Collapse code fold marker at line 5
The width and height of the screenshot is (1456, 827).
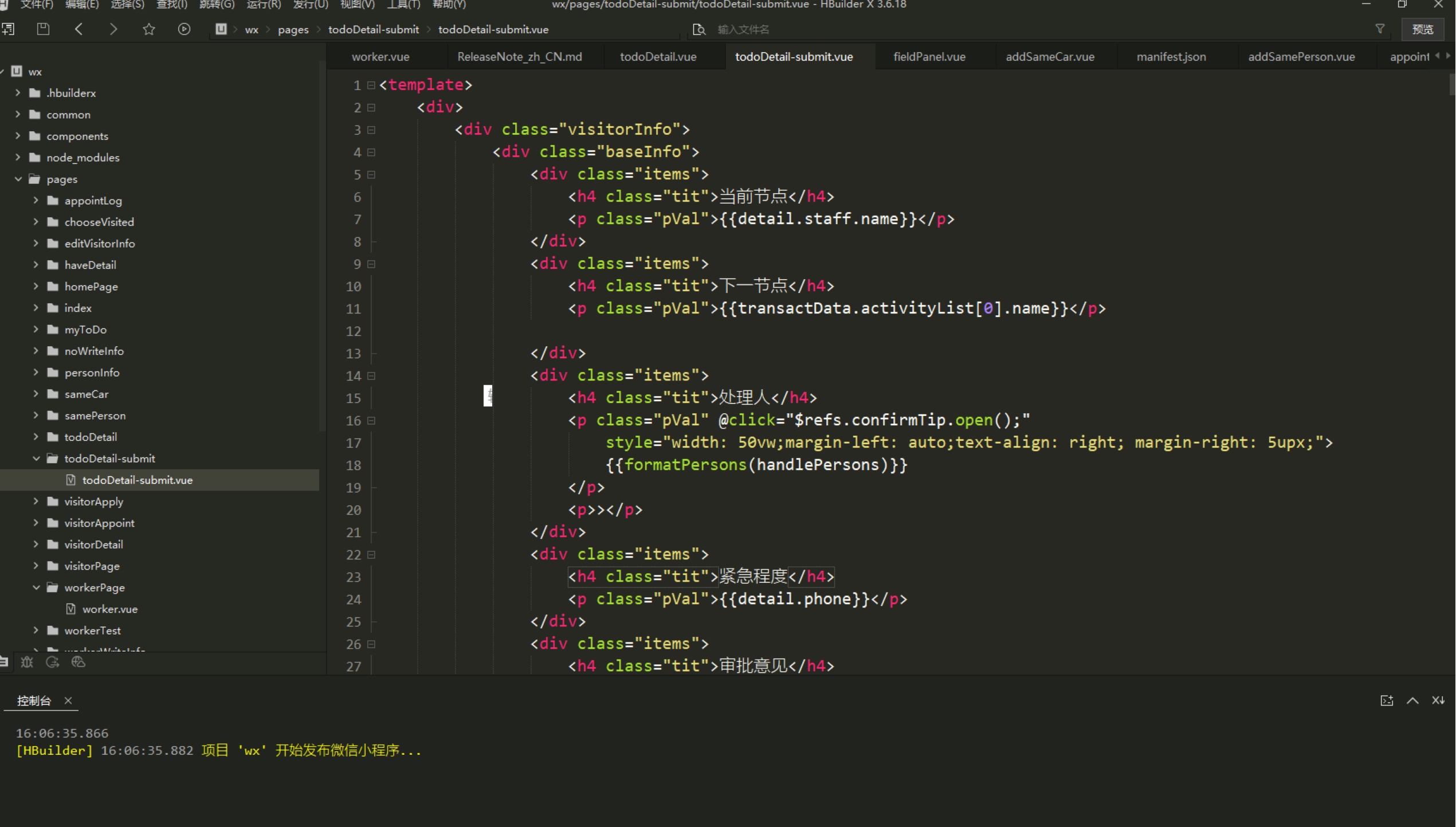[x=371, y=174]
